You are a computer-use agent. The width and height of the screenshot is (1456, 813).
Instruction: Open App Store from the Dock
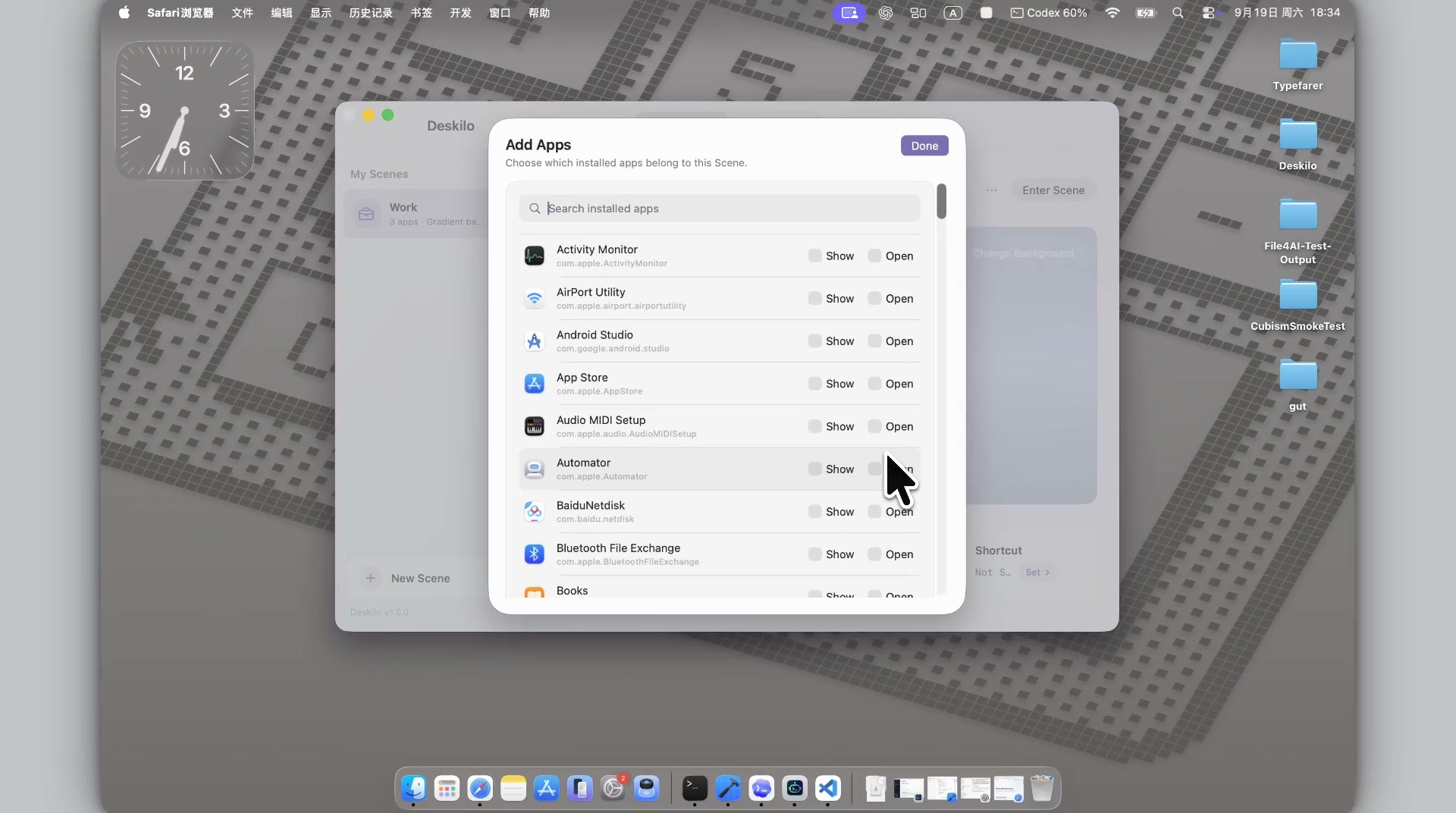[x=547, y=789]
